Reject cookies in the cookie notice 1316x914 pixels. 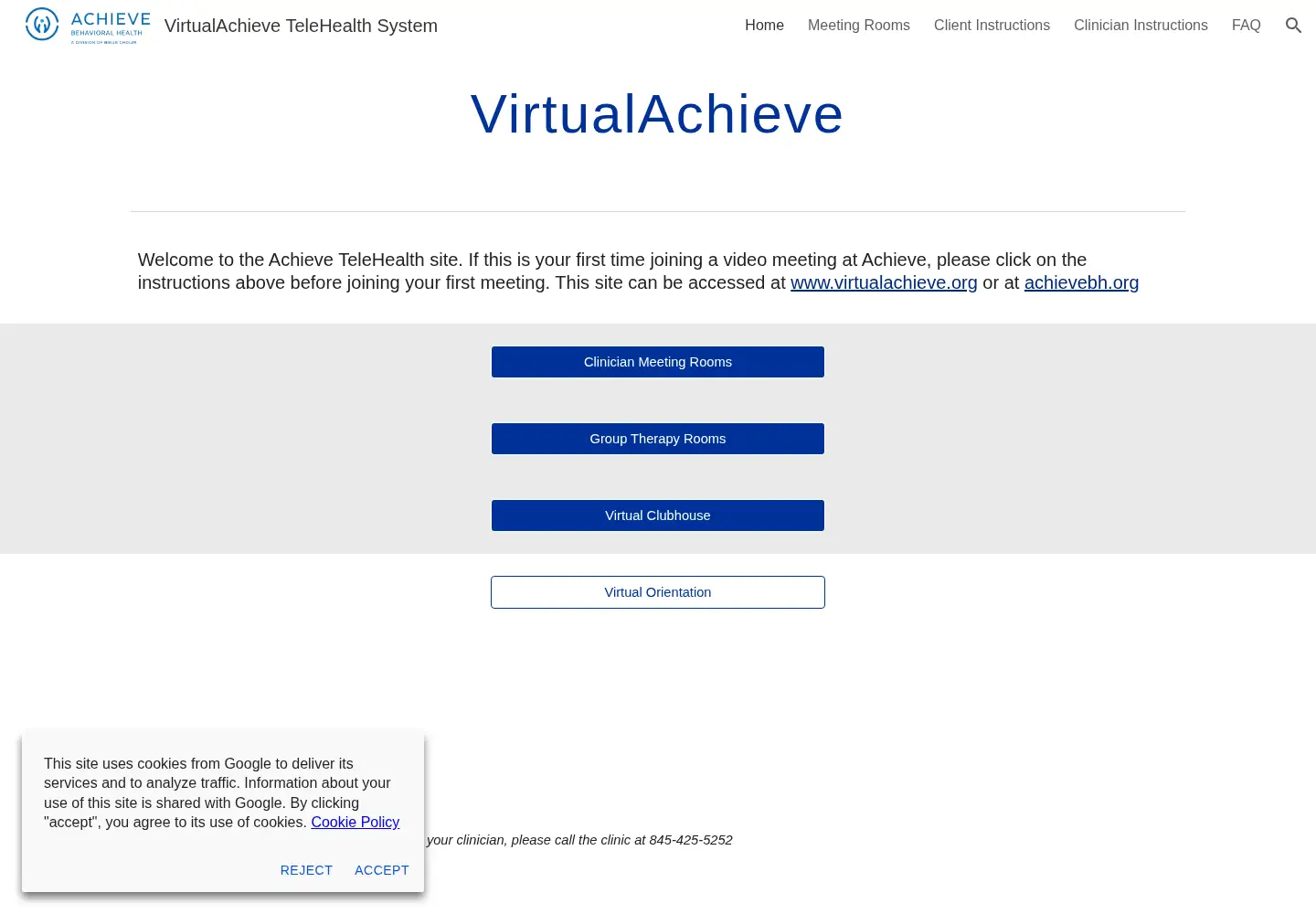[x=306, y=870]
